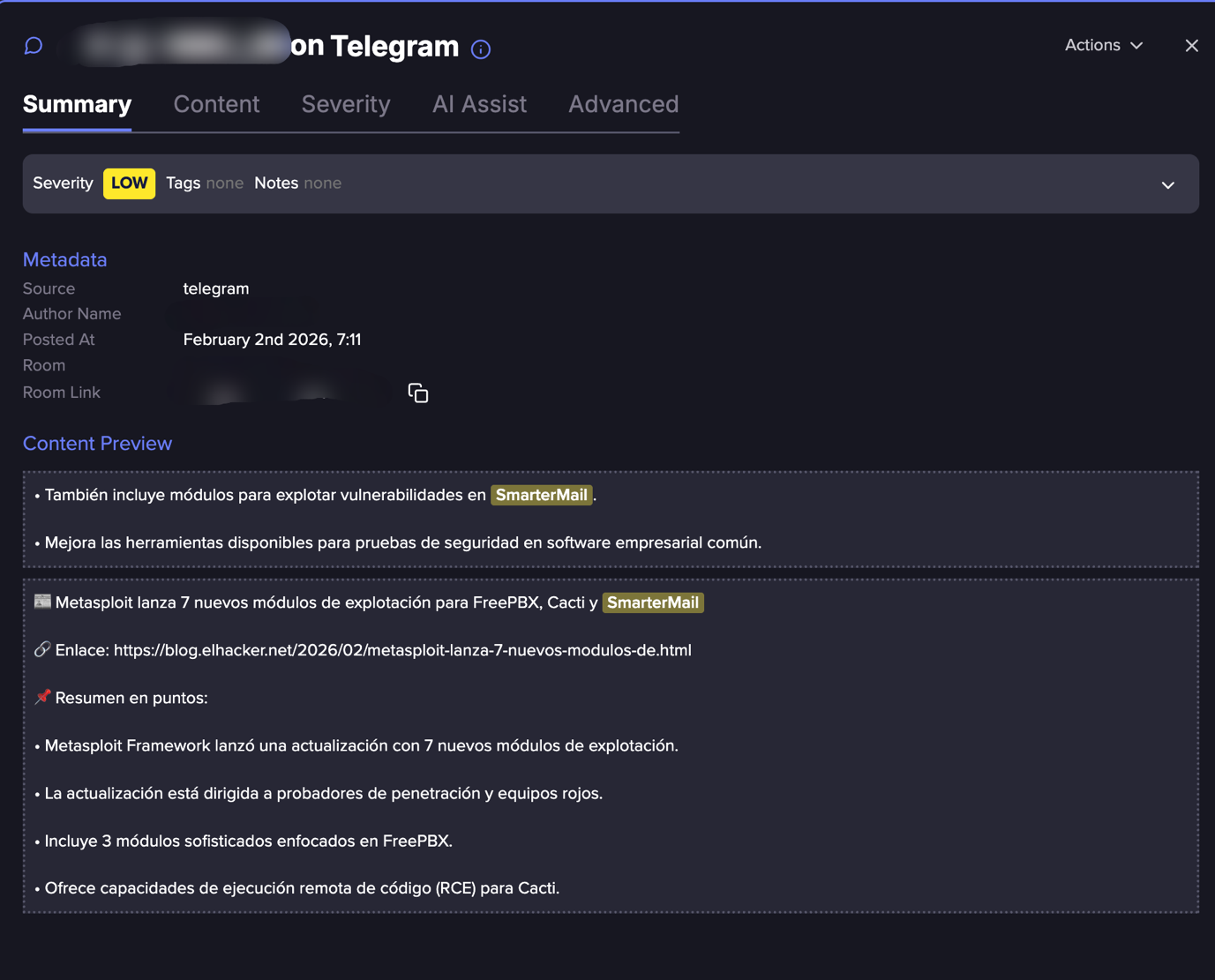This screenshot has width=1215, height=980.
Task: Select the Severity tab
Action: [345, 104]
